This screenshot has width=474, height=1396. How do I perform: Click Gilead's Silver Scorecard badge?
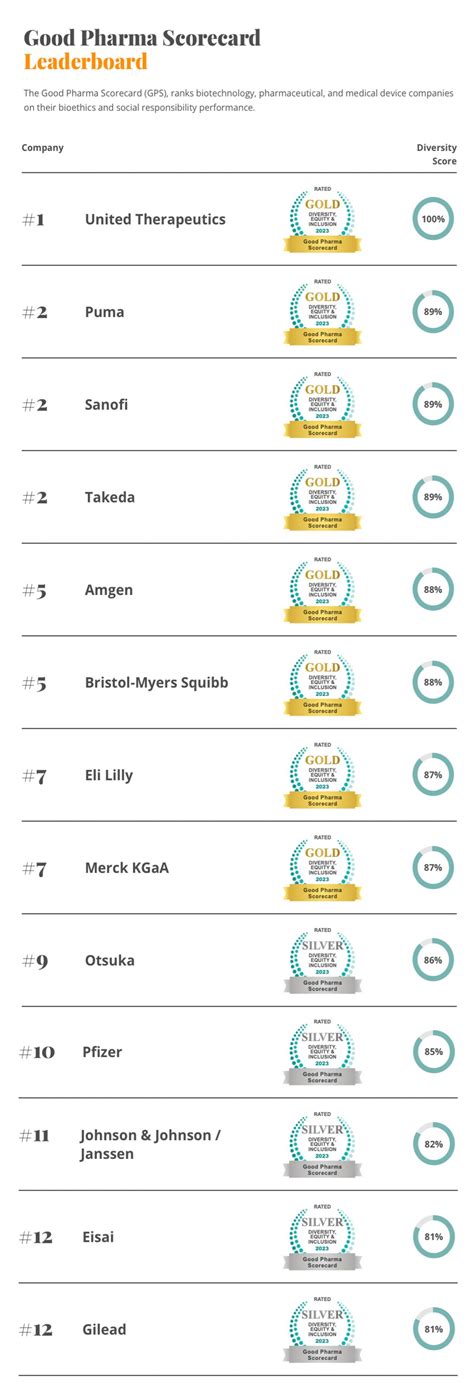[x=322, y=1330]
